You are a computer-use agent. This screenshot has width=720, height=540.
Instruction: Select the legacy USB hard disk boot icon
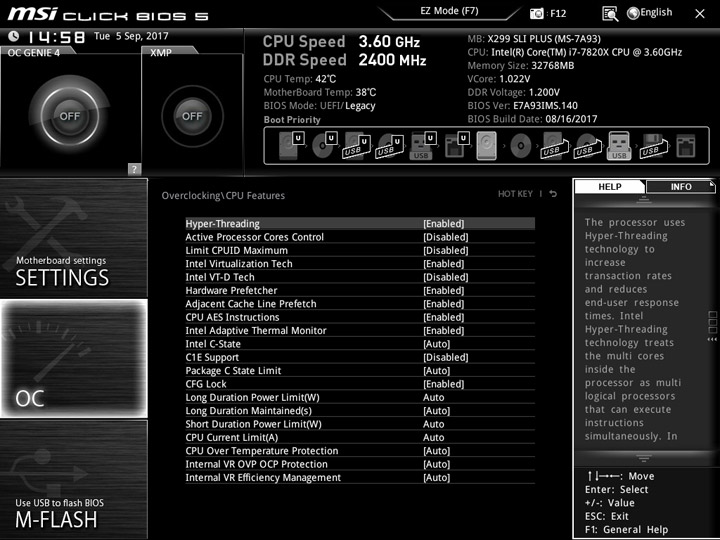pyautogui.click(x=555, y=146)
